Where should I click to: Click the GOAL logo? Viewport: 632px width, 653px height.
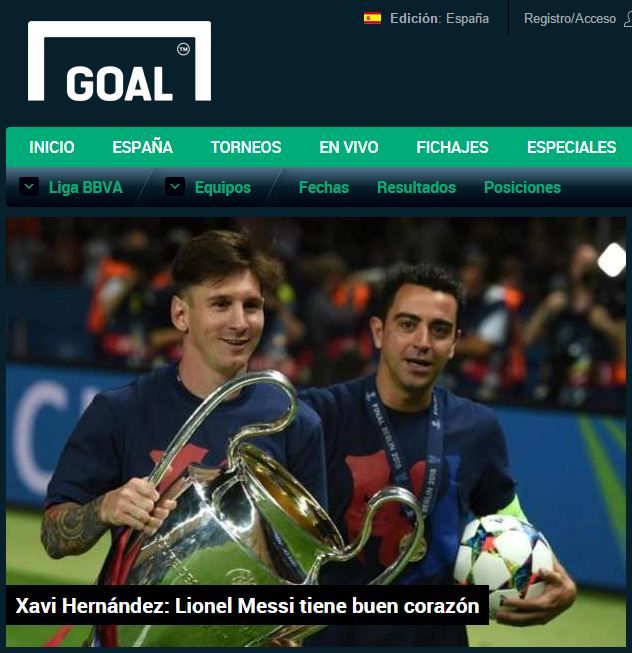click(x=119, y=61)
